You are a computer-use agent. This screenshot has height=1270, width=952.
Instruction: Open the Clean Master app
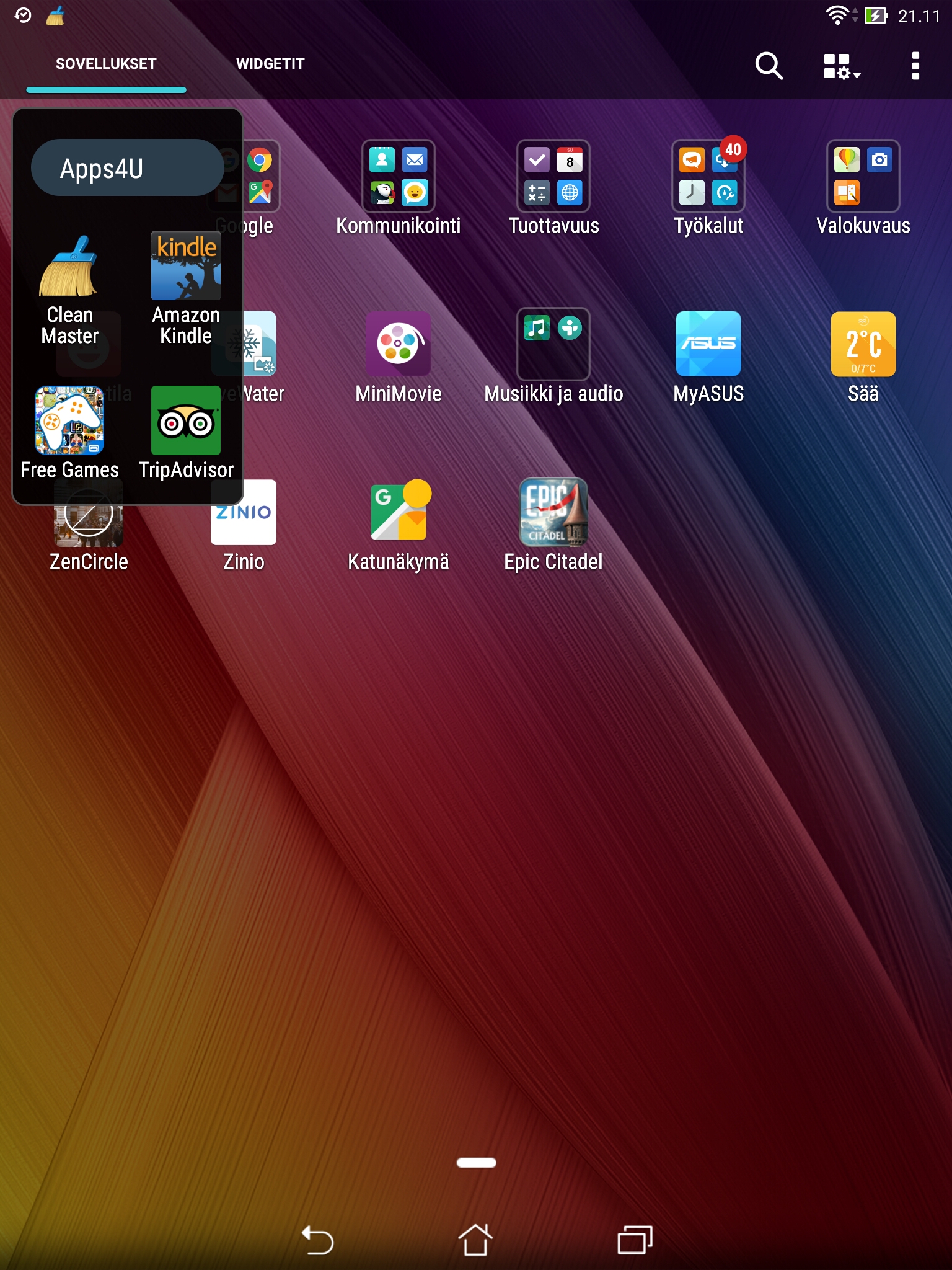[69, 290]
